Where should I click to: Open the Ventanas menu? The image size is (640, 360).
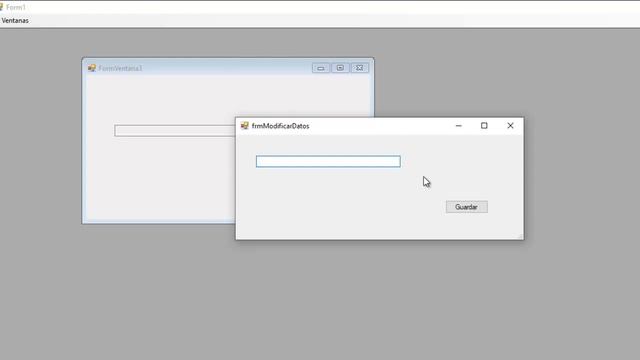point(15,20)
